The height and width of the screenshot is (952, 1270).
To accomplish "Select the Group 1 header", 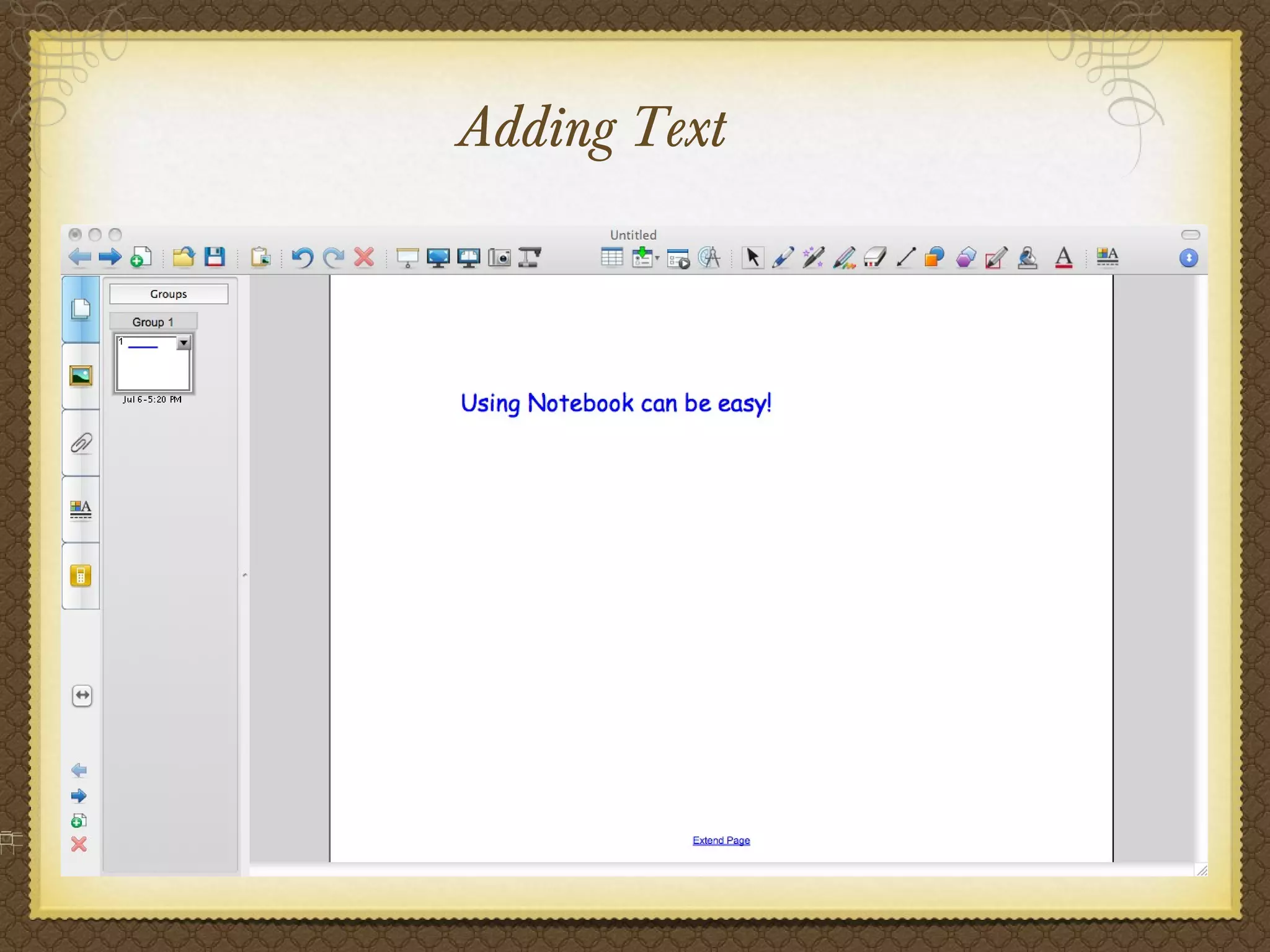I will (x=153, y=322).
